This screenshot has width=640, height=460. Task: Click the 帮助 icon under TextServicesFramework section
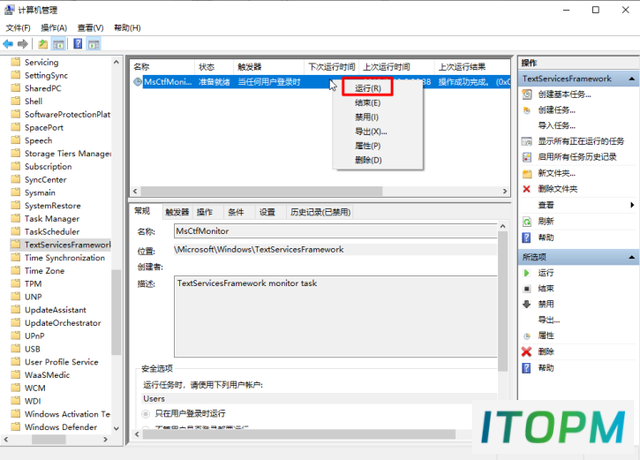coord(527,238)
